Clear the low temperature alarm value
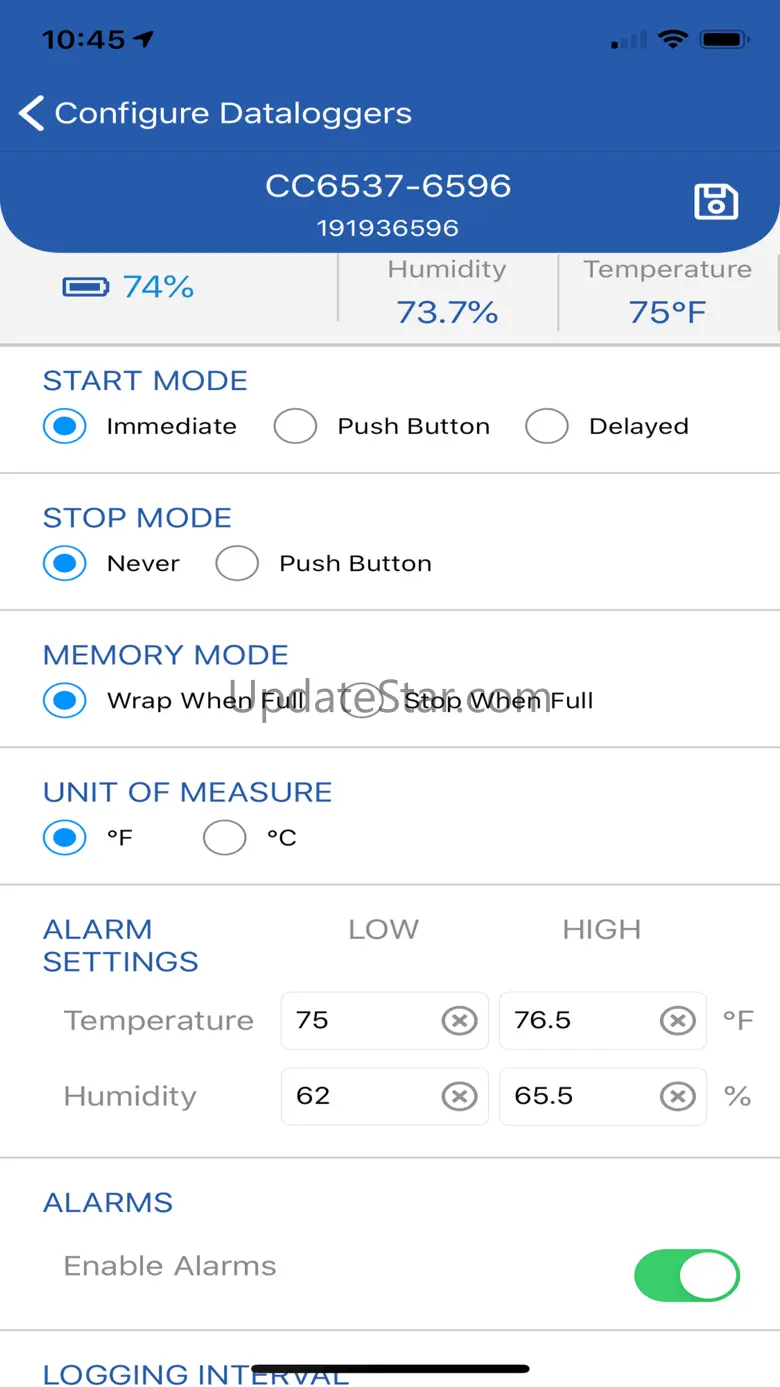 click(459, 1021)
